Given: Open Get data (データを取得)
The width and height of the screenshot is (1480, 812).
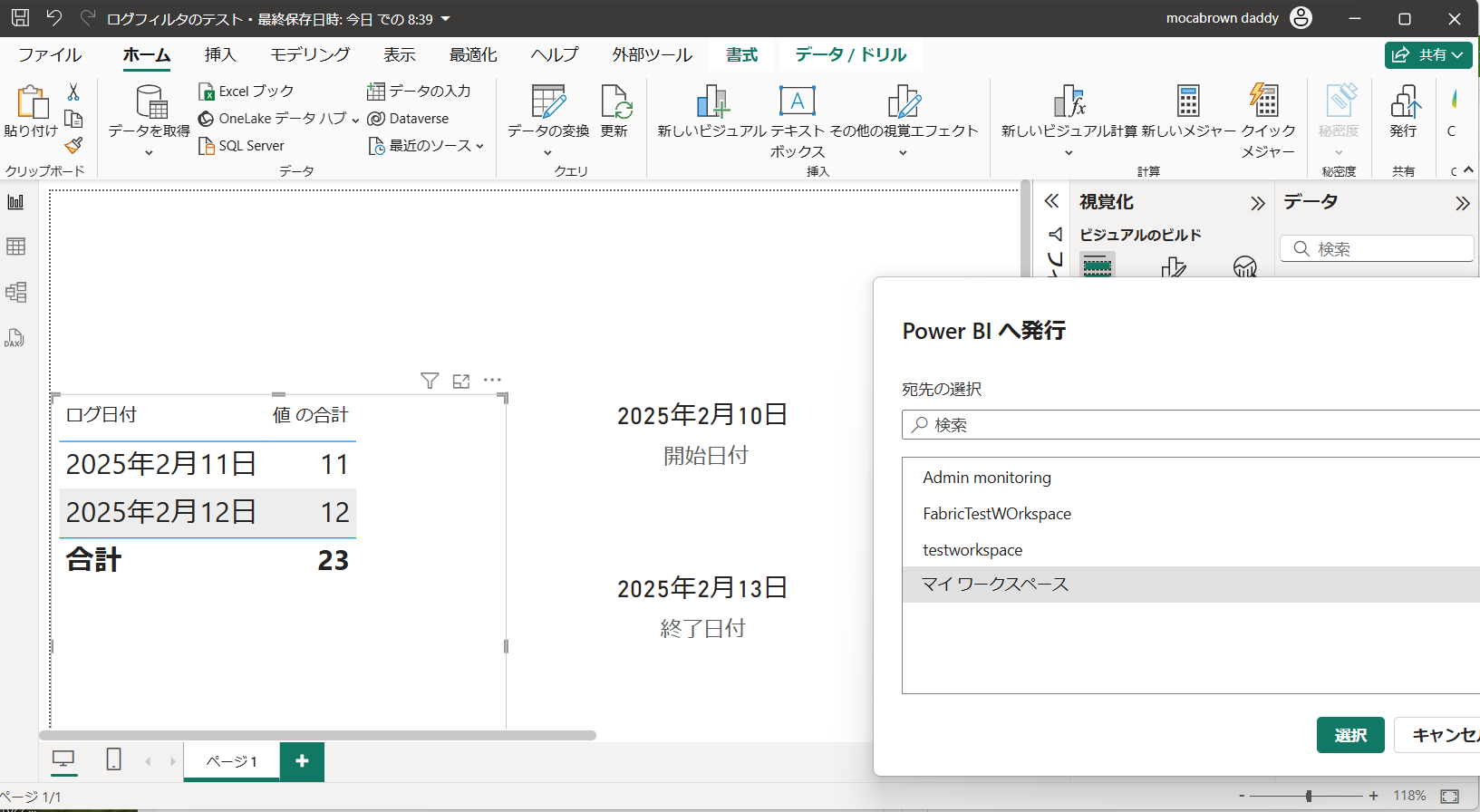Looking at the screenshot, I should pyautogui.click(x=150, y=120).
